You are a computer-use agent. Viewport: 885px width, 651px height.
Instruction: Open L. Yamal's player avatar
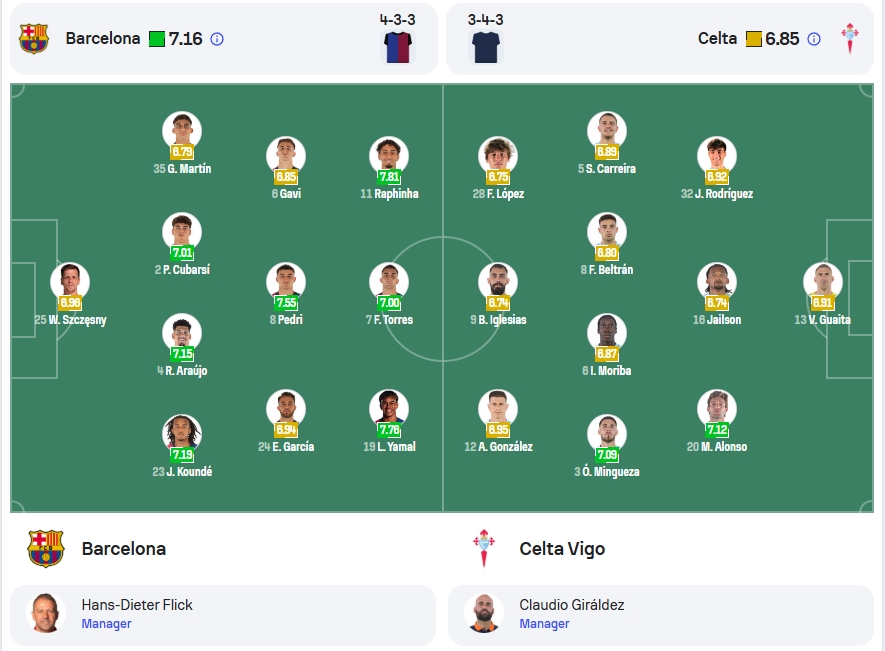tap(389, 409)
